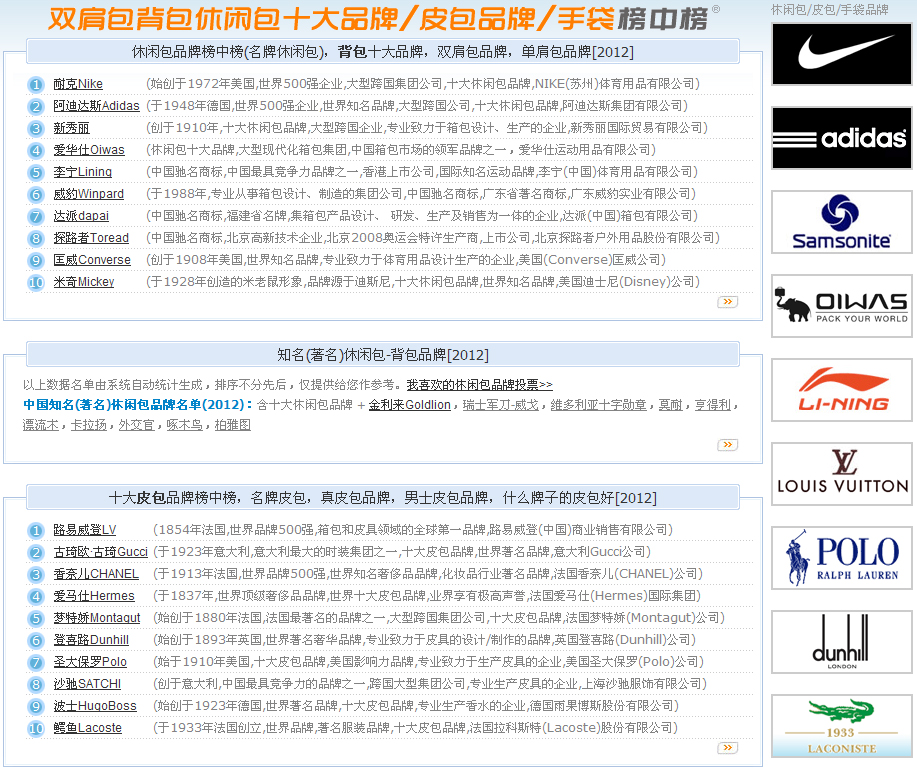Go to the 圣大保罗Polo brand page
The image size is (917, 771).
[90, 662]
